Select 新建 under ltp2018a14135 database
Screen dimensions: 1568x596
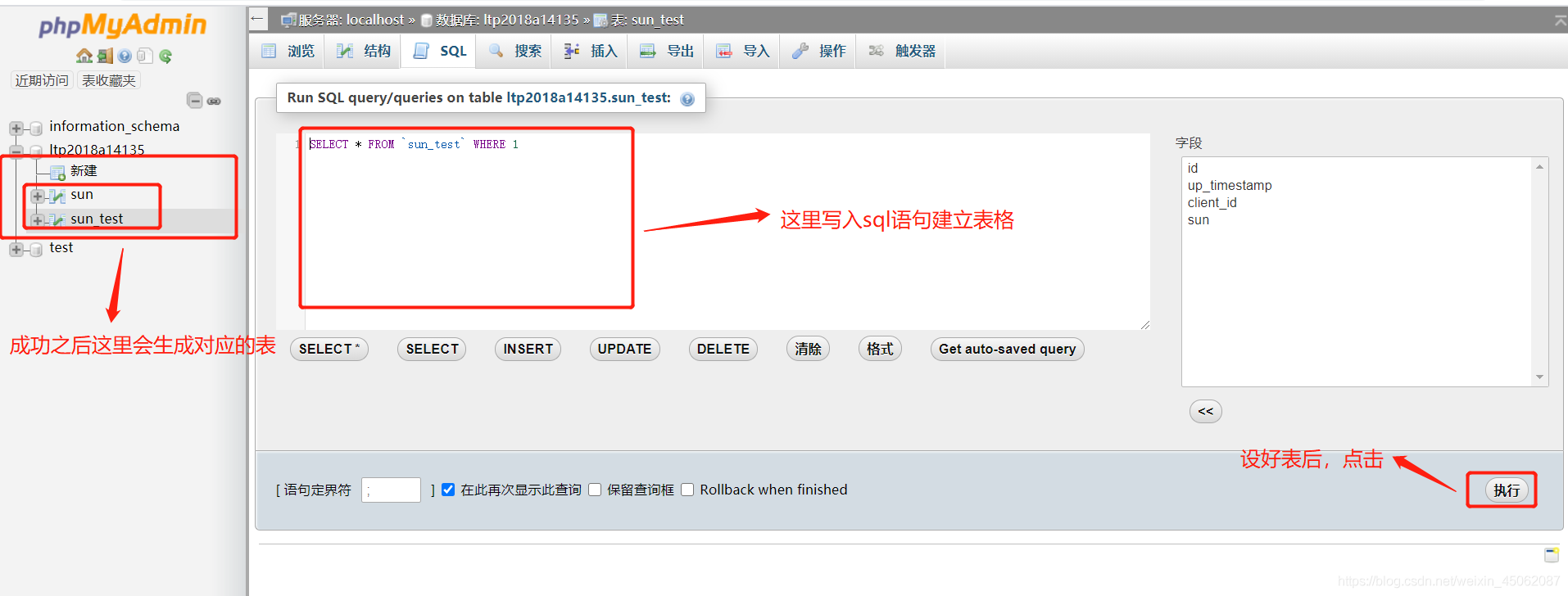click(84, 171)
